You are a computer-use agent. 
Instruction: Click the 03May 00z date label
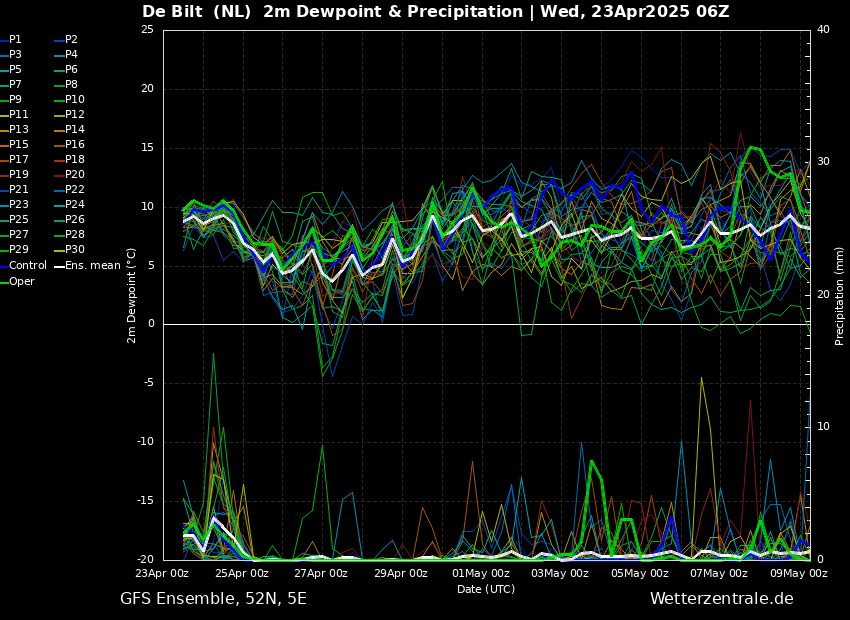point(560,573)
